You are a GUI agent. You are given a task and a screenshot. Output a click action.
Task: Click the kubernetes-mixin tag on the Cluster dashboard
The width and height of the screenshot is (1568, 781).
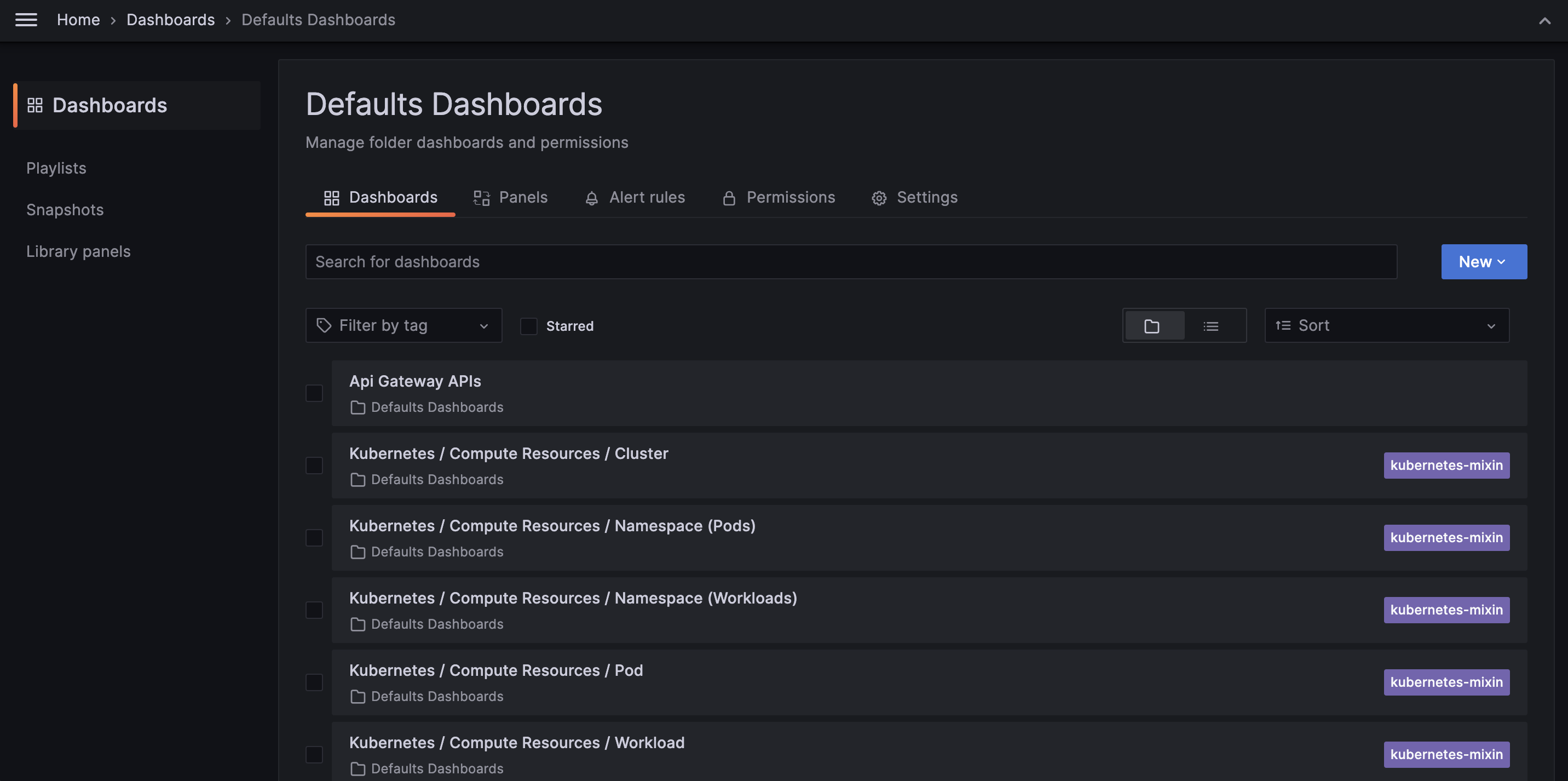(x=1446, y=465)
